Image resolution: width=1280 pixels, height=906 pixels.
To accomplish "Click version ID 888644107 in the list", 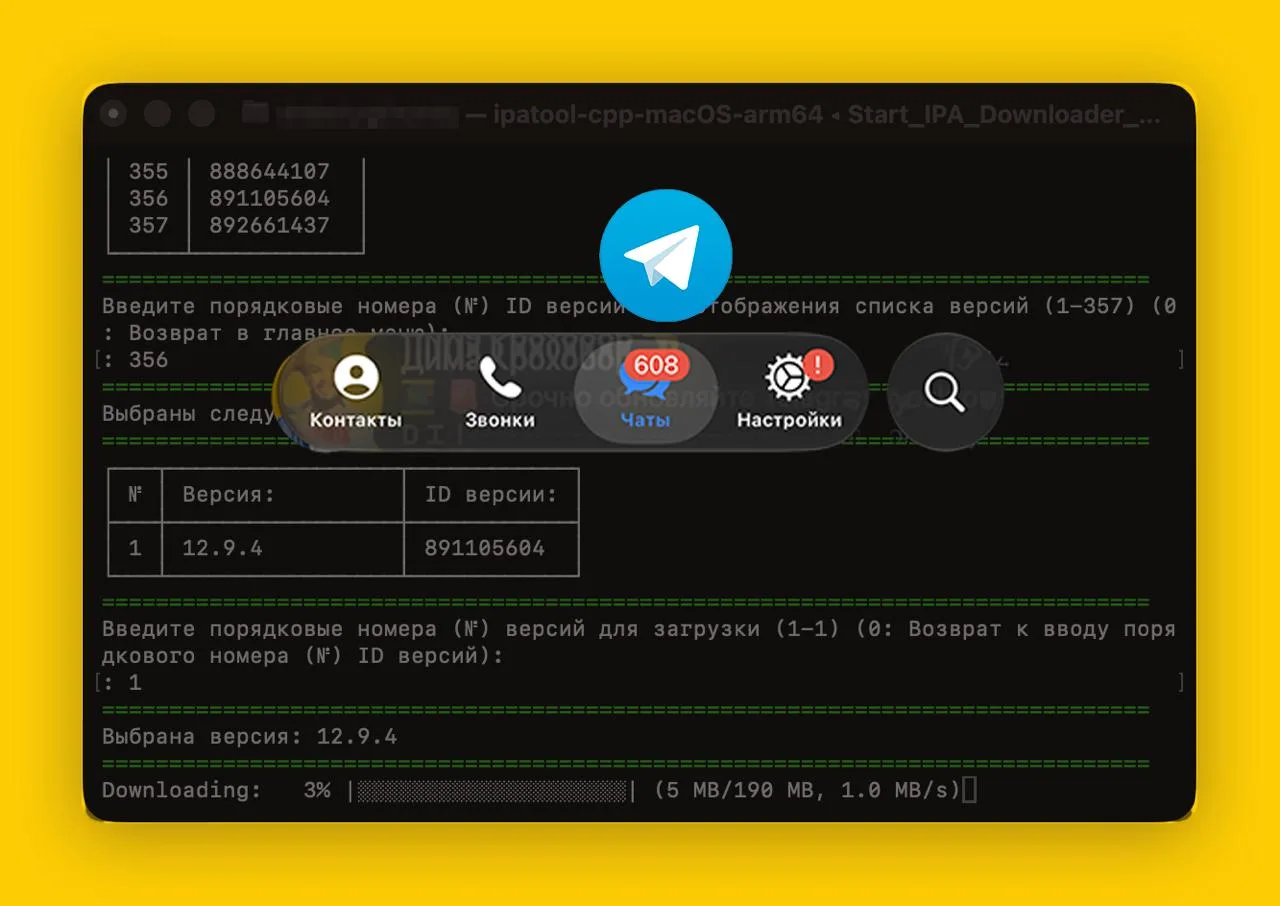I will pos(269,172).
